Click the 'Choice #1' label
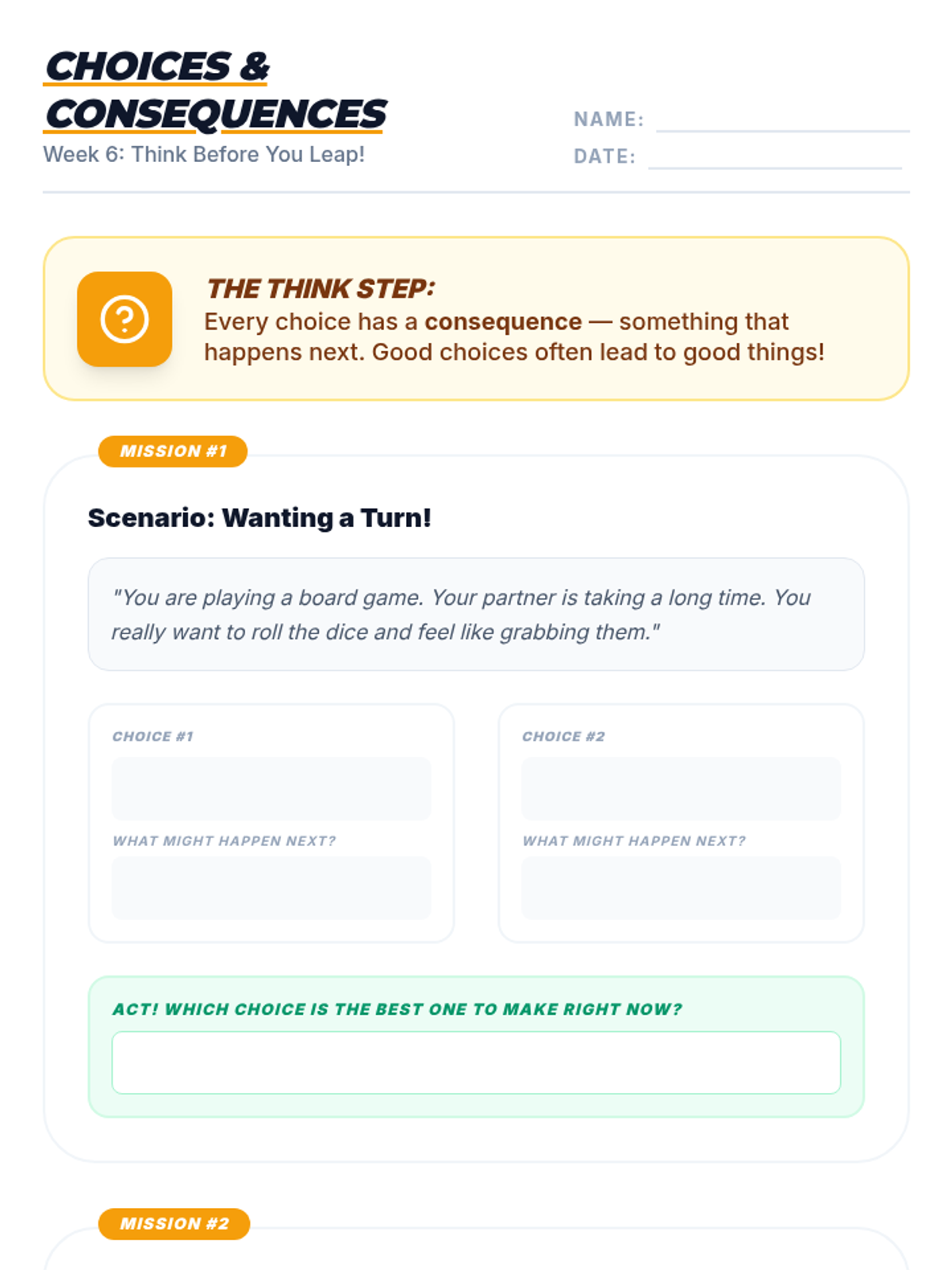This screenshot has height=1270, width=952. (x=153, y=737)
